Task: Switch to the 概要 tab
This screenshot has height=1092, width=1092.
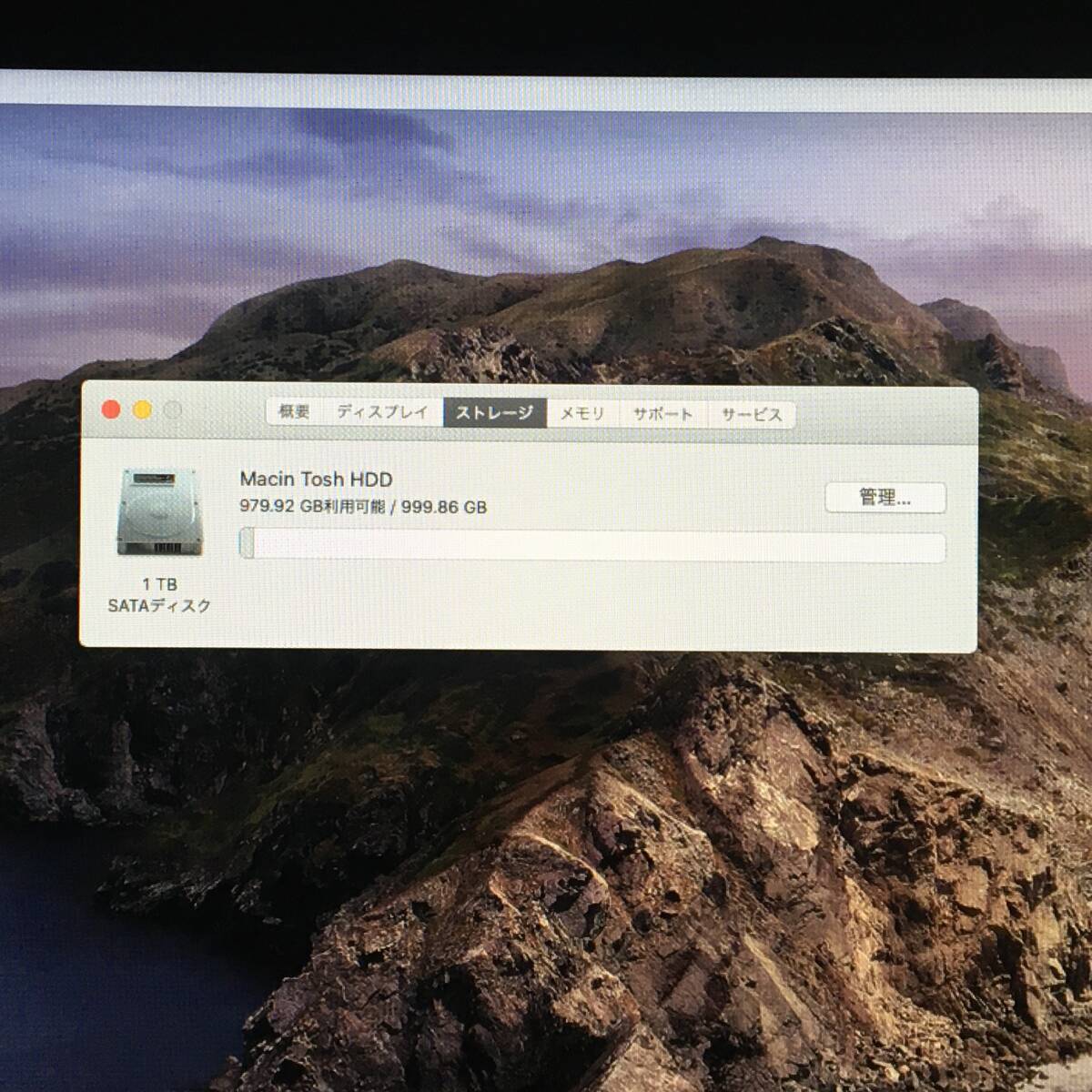Action: [x=295, y=412]
